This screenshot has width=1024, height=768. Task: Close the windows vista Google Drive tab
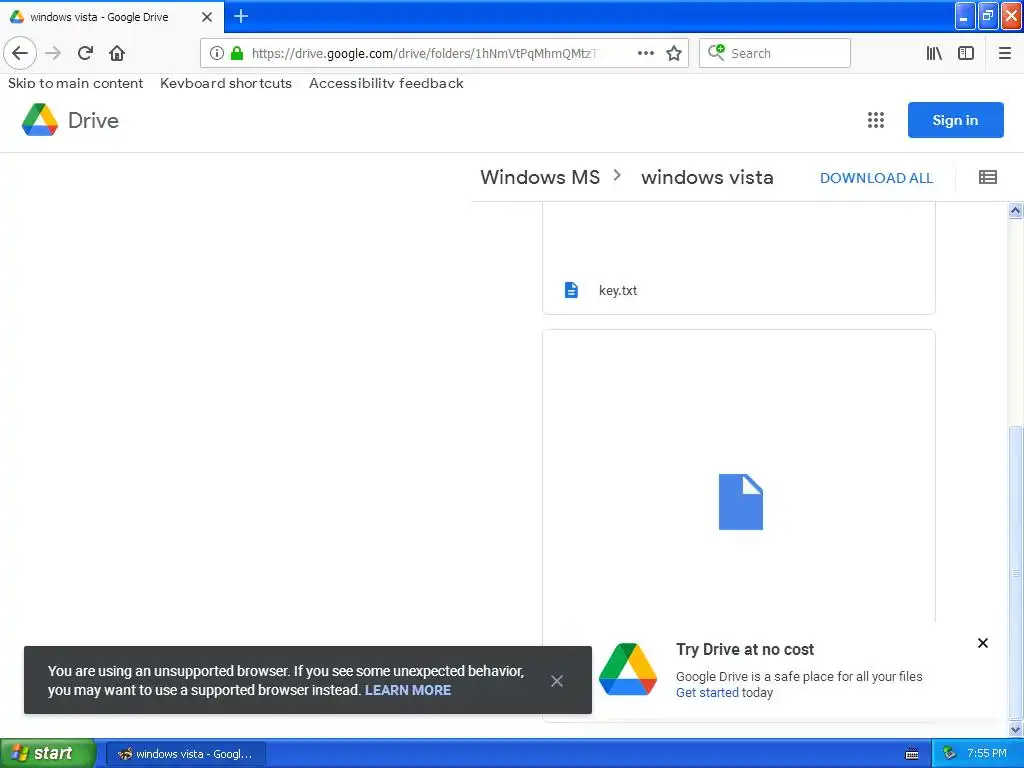[x=206, y=17]
